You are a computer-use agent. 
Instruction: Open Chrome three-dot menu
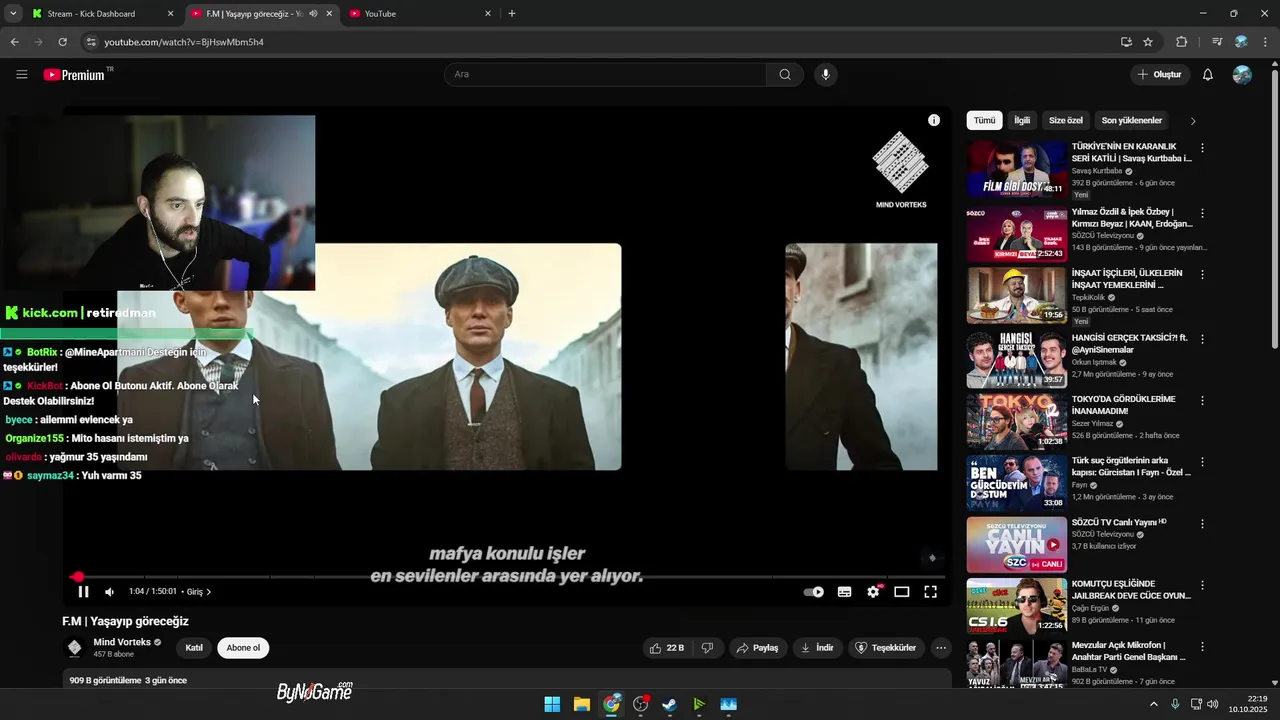coord(1266,42)
